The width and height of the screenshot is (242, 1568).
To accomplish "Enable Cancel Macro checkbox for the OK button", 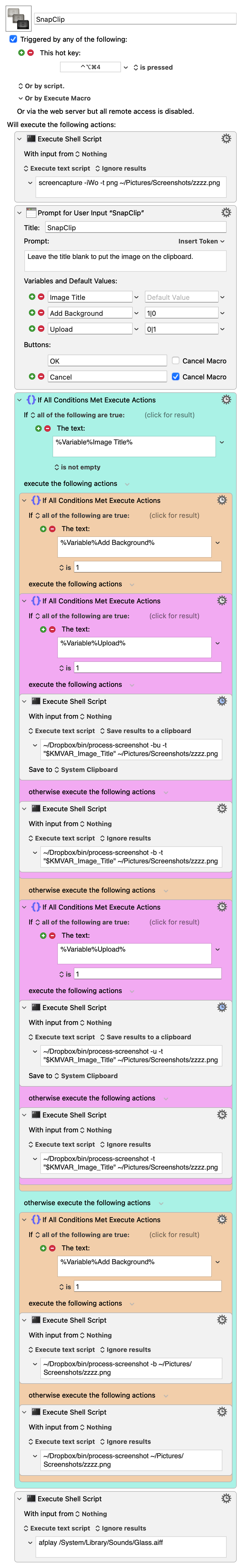I will point(176,360).
